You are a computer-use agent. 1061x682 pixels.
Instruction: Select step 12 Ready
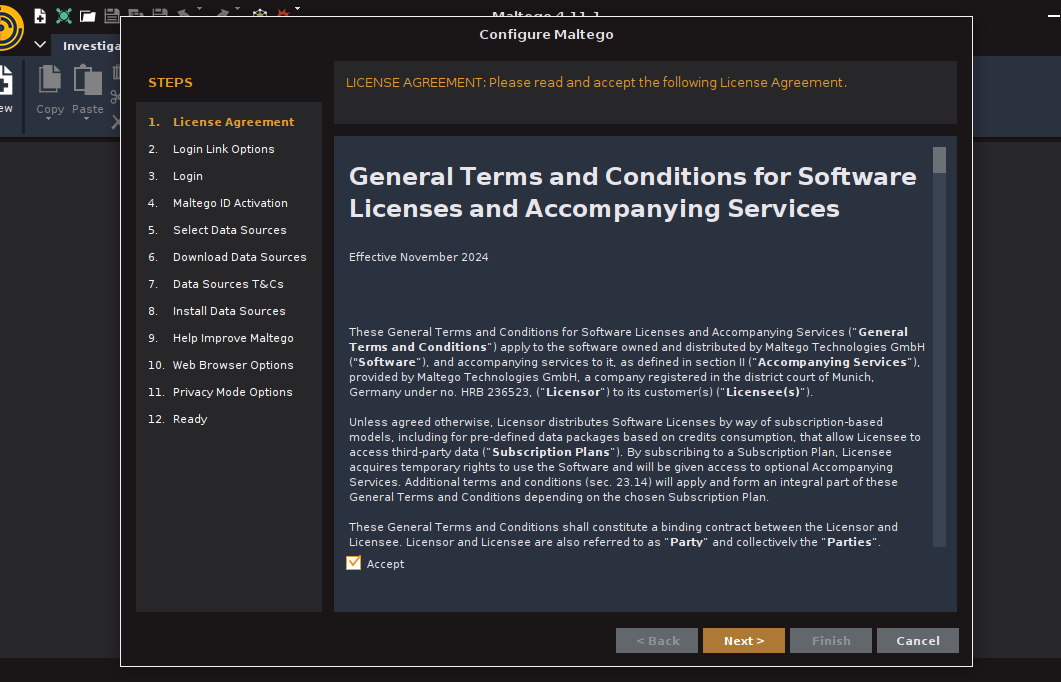point(177,419)
